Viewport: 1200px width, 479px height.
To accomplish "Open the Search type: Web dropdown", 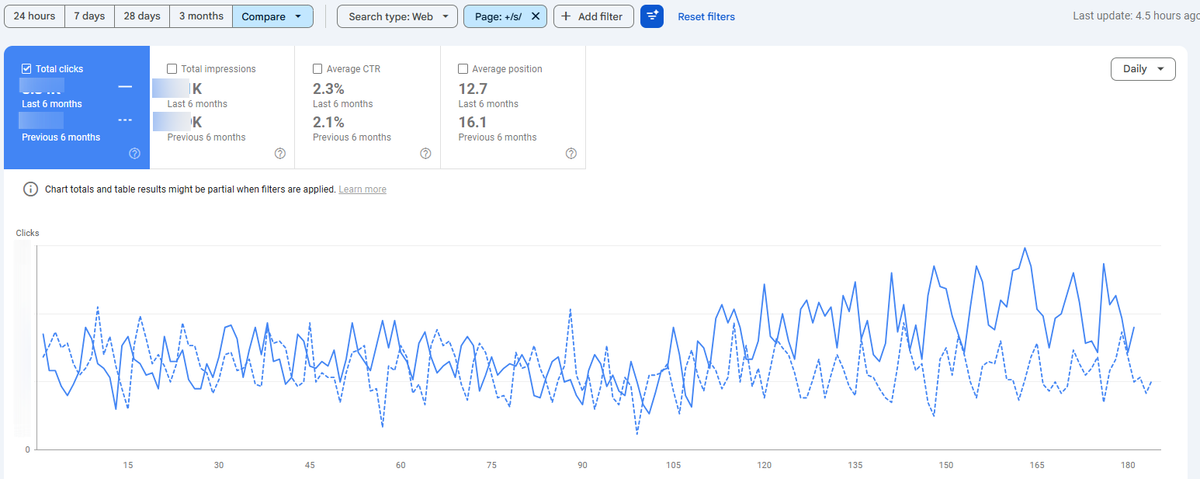I will [398, 17].
